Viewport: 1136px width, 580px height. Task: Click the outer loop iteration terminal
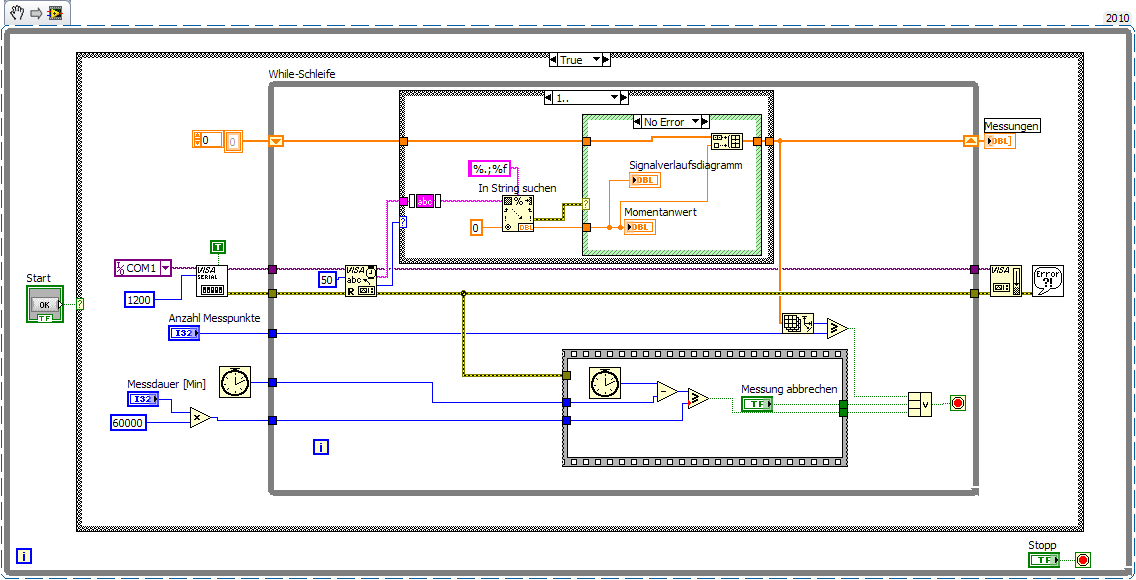(24, 556)
